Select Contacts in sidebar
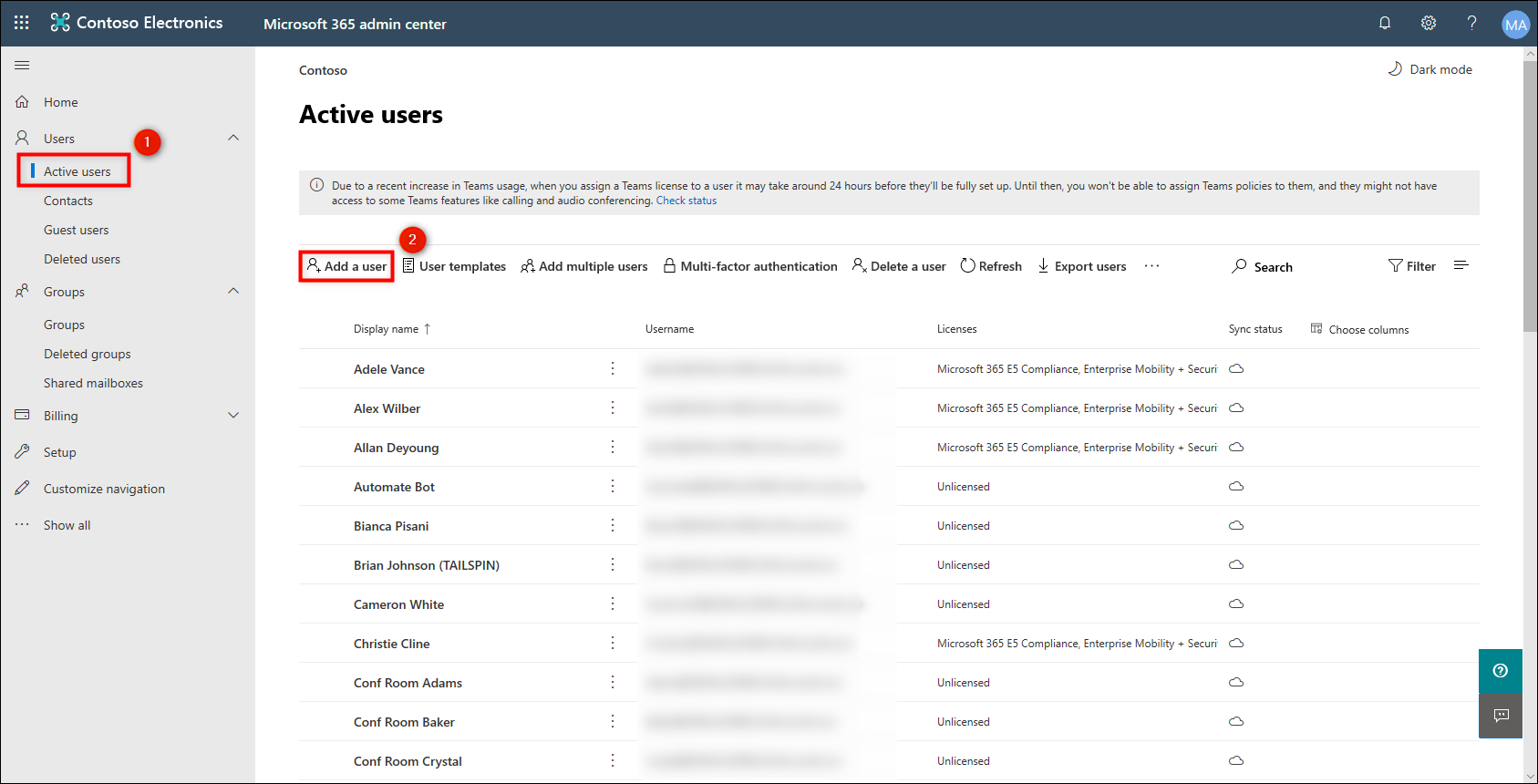This screenshot has height=784, width=1538. [68, 201]
